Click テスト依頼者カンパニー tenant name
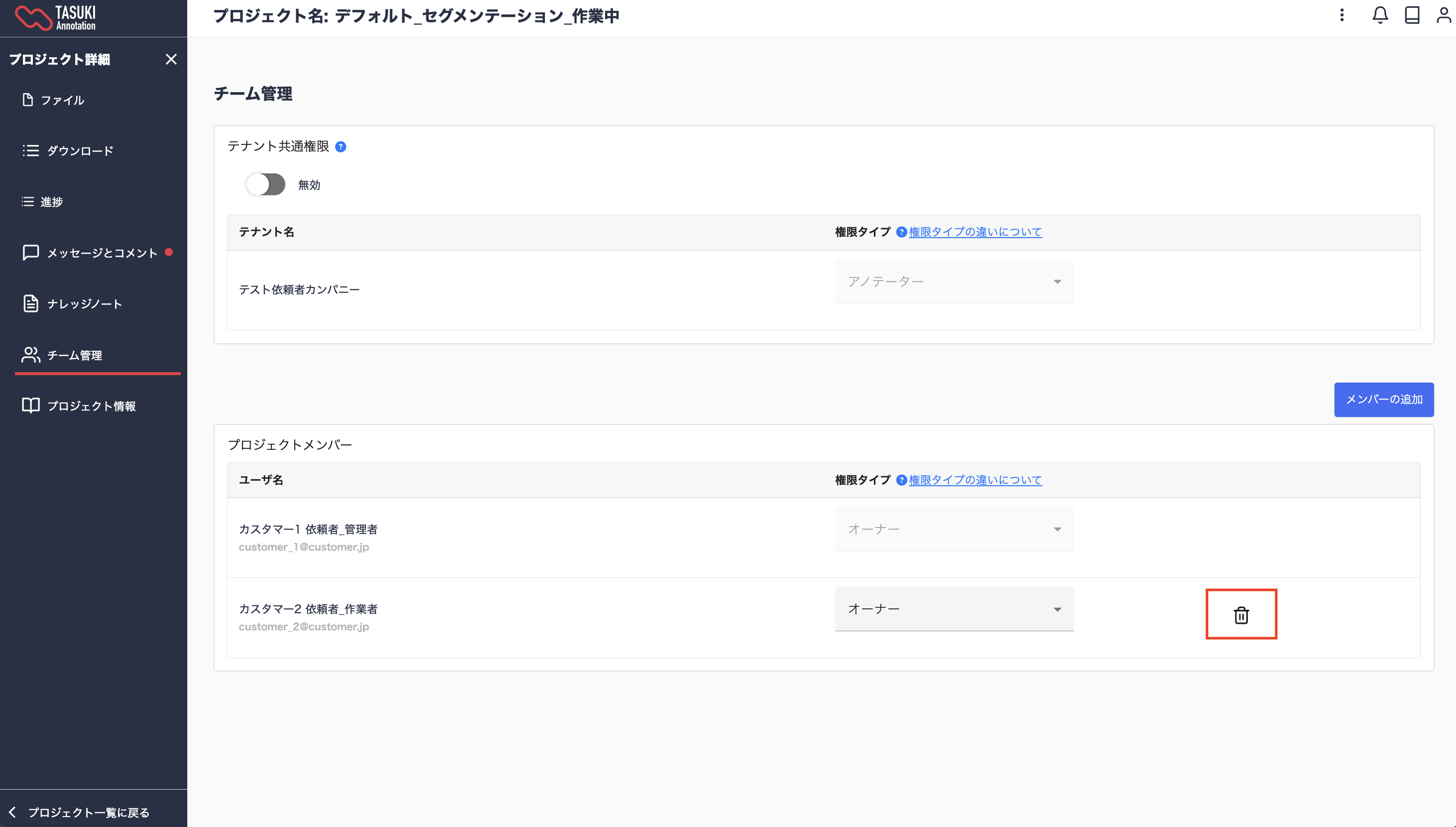This screenshot has width=1456, height=827. 299,289
